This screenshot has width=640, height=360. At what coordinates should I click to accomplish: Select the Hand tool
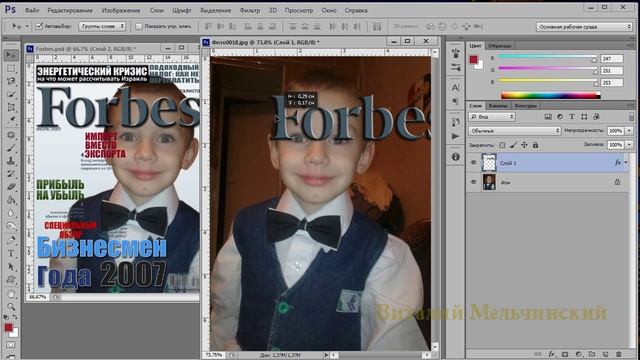tap(11, 294)
